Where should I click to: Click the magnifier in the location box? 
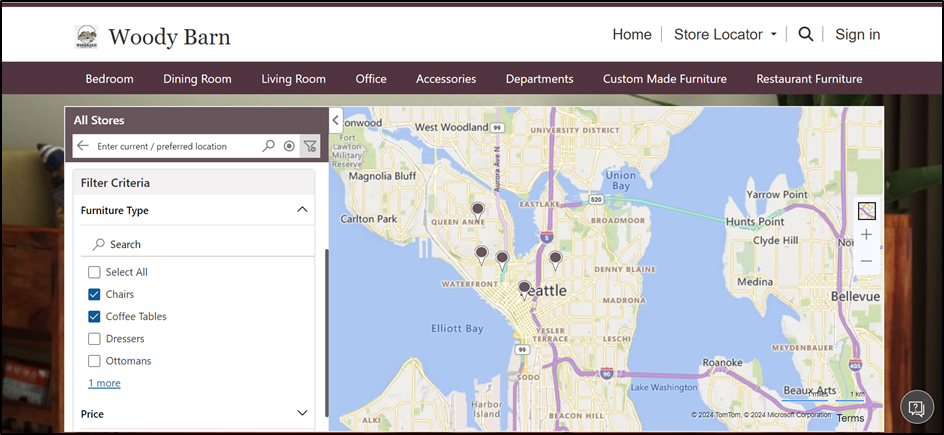[x=268, y=146]
